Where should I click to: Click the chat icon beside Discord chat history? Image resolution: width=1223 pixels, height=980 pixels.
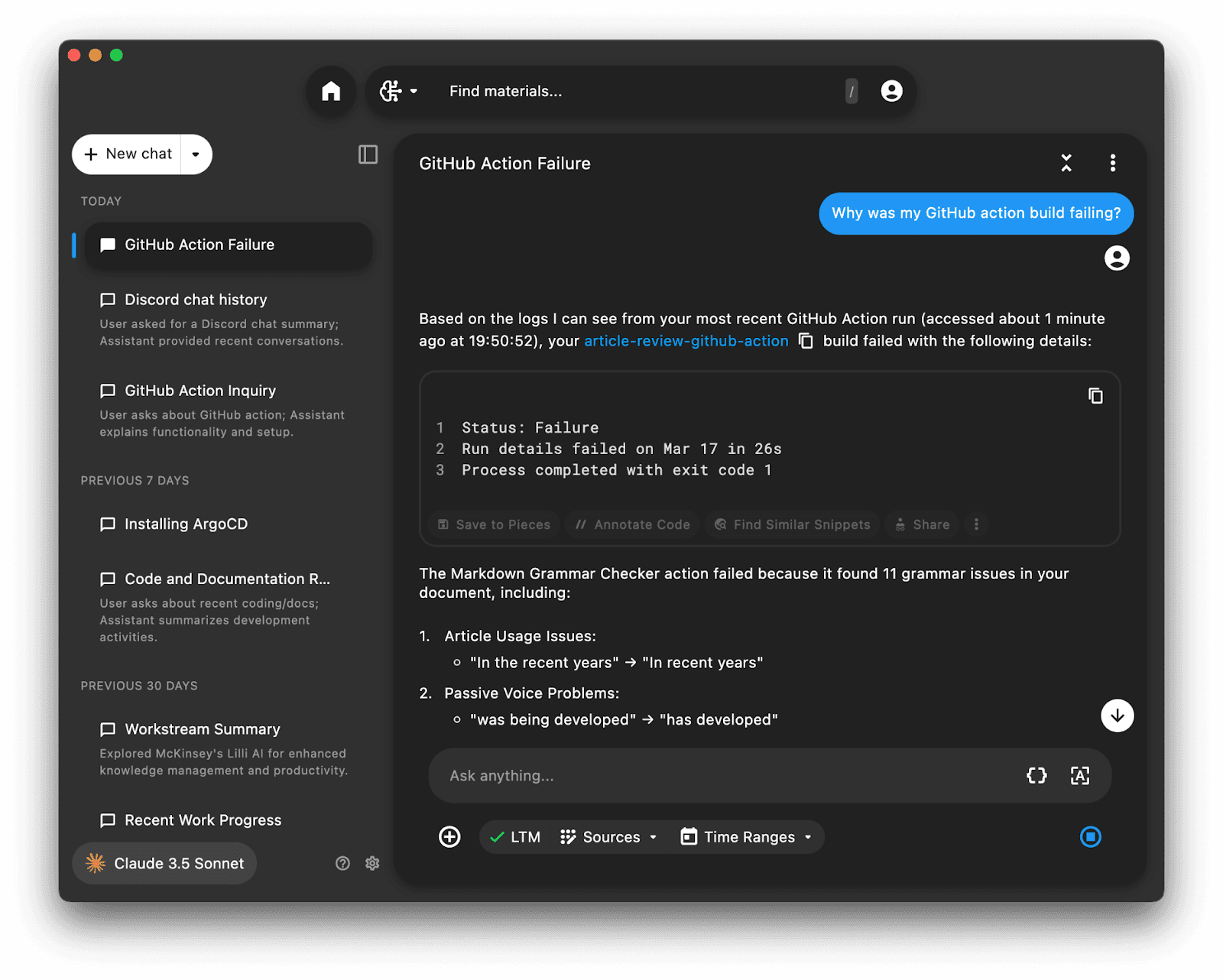click(x=108, y=300)
